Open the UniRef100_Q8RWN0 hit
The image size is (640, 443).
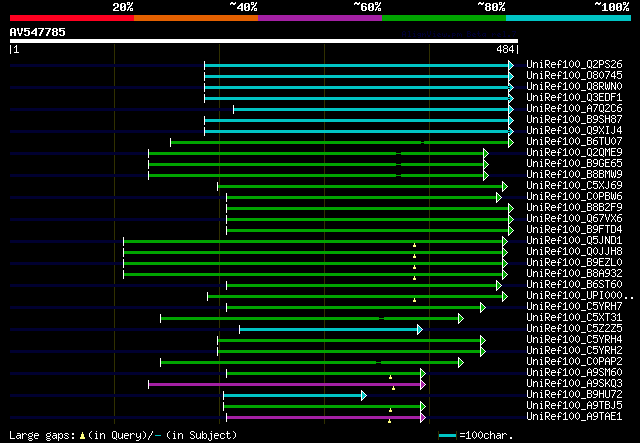(x=574, y=87)
